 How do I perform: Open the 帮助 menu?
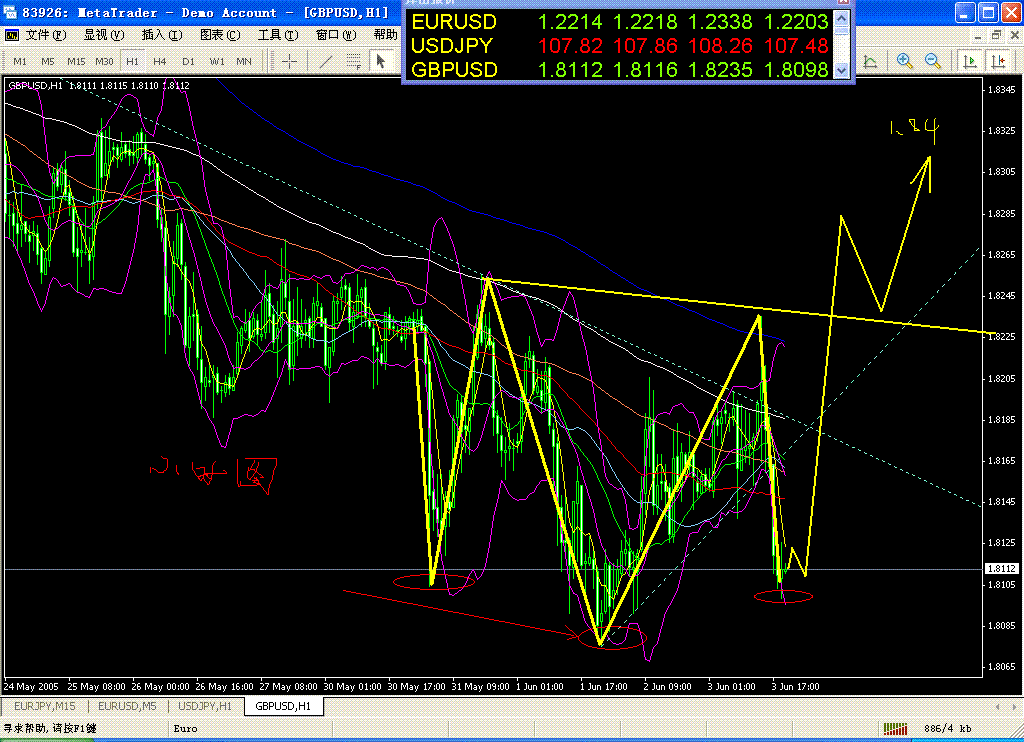(385, 35)
